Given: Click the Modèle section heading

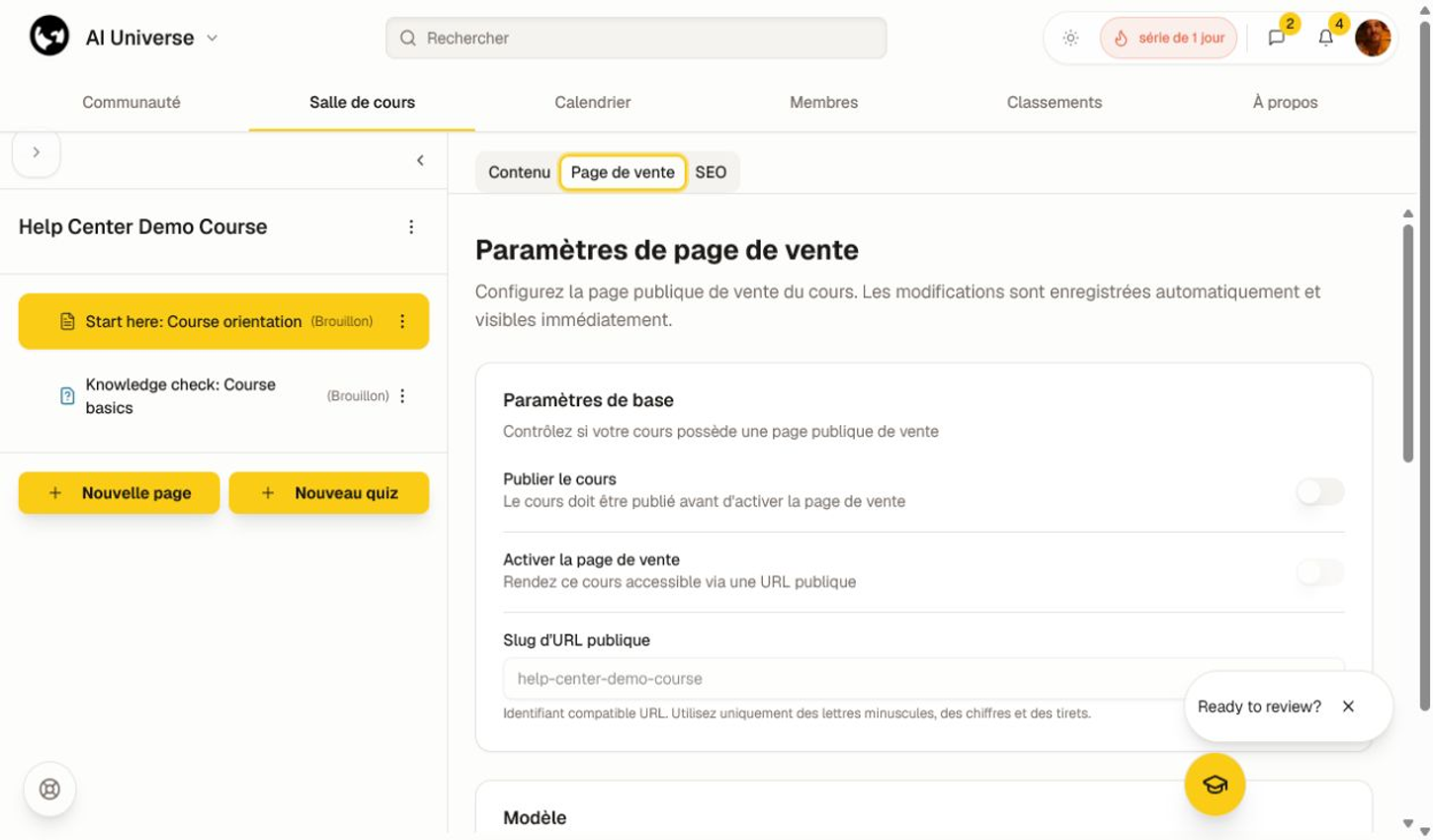Looking at the screenshot, I should (x=535, y=818).
